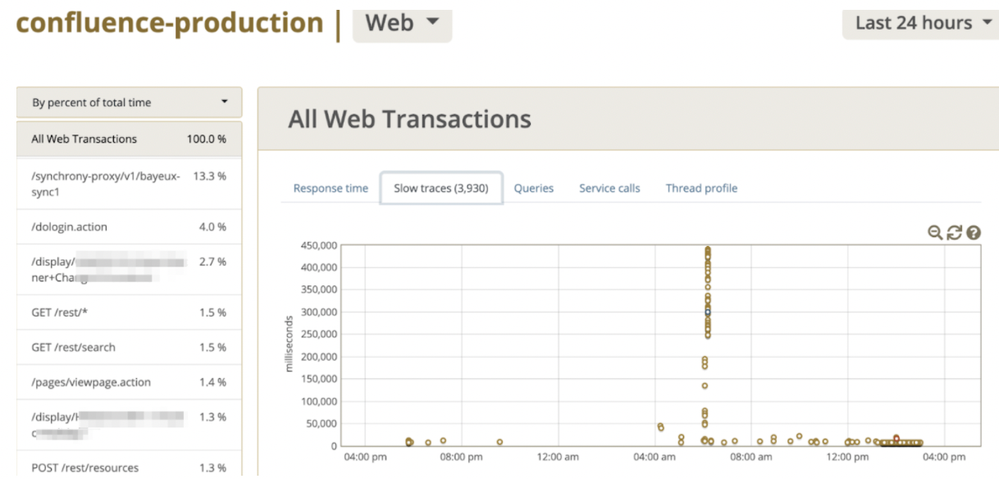
Task: Open the chart help question-mark icon
Action: [x=973, y=232]
